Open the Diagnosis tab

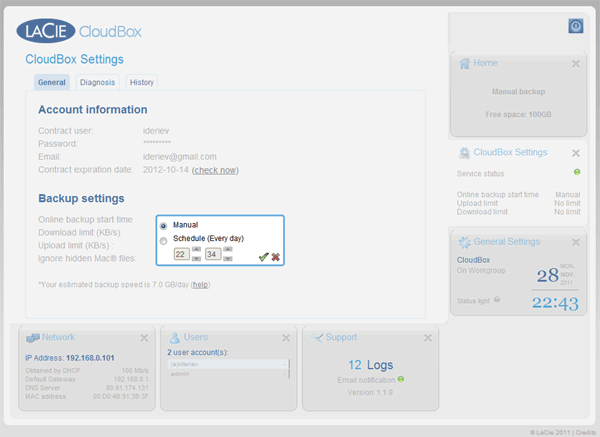click(x=98, y=82)
